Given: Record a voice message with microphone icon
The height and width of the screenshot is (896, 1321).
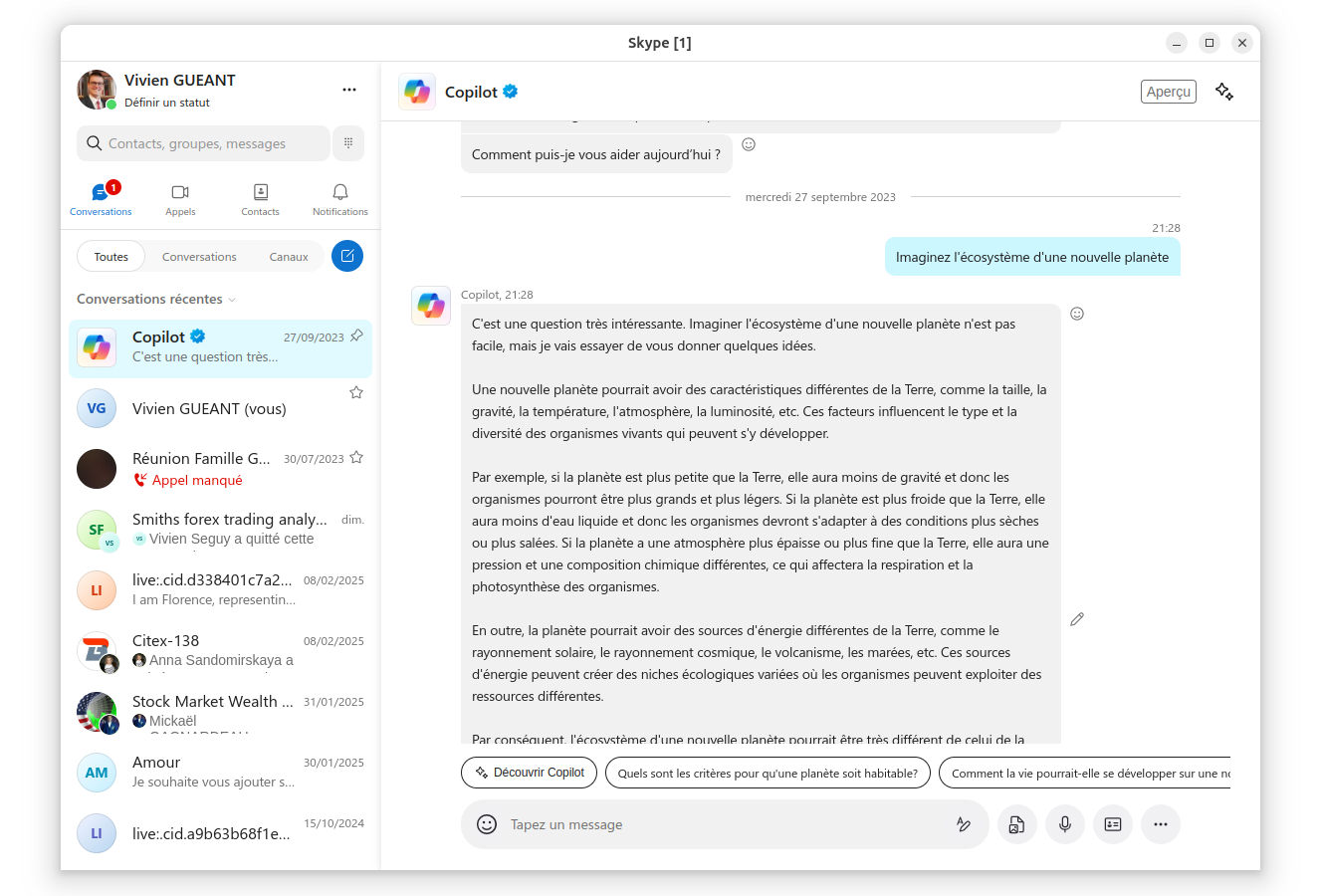Looking at the screenshot, I should pyautogui.click(x=1065, y=824).
